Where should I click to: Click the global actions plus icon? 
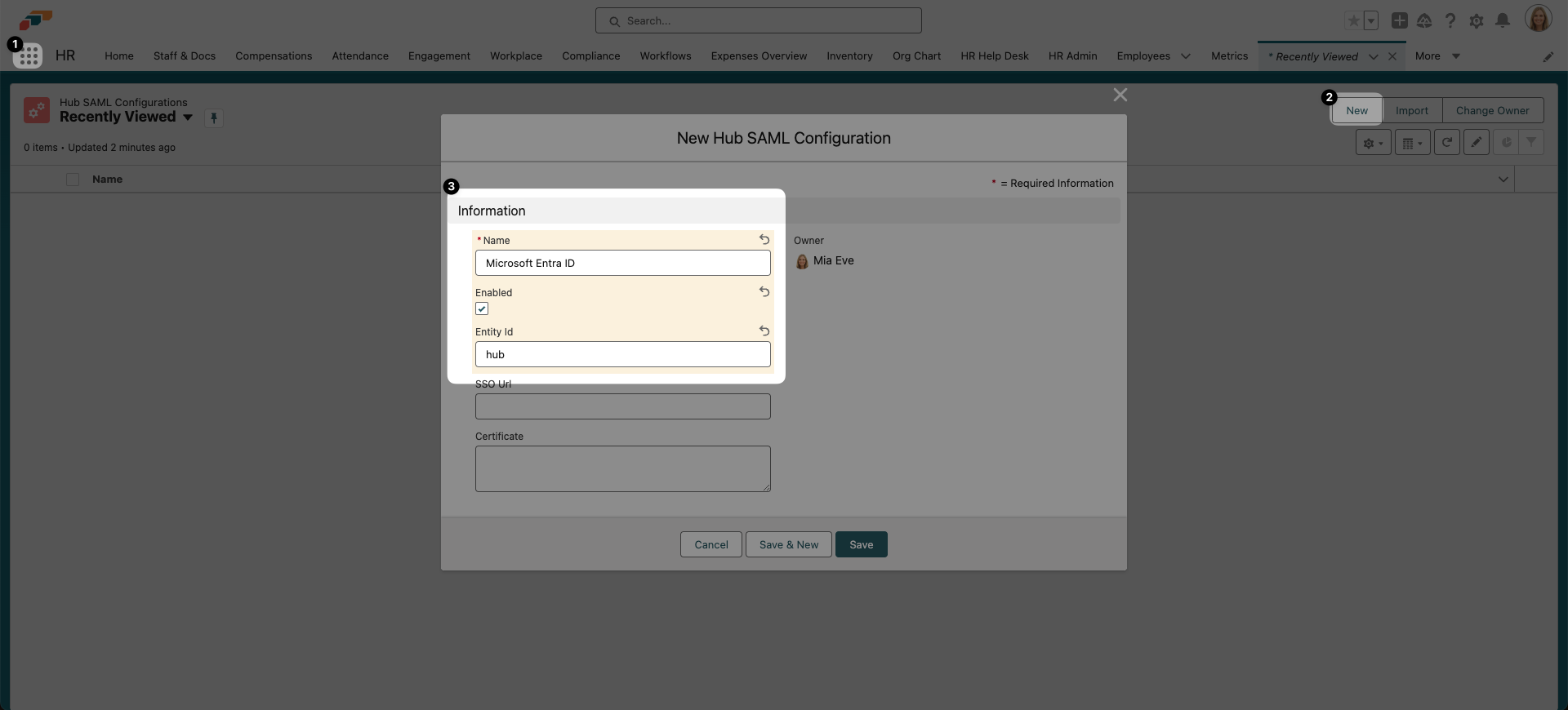[x=1399, y=20]
